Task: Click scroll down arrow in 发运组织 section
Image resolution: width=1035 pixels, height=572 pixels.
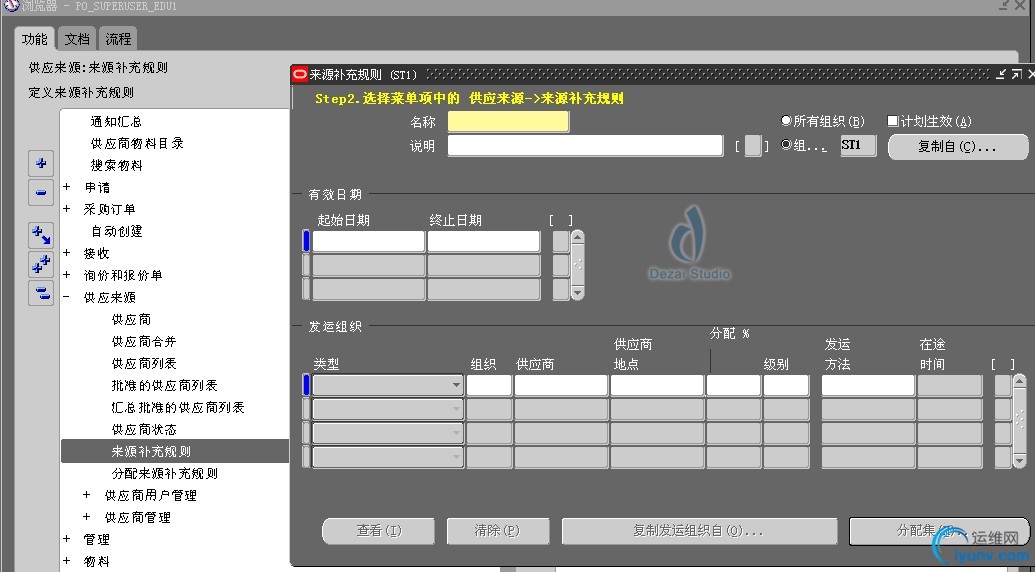Action: (1019, 460)
